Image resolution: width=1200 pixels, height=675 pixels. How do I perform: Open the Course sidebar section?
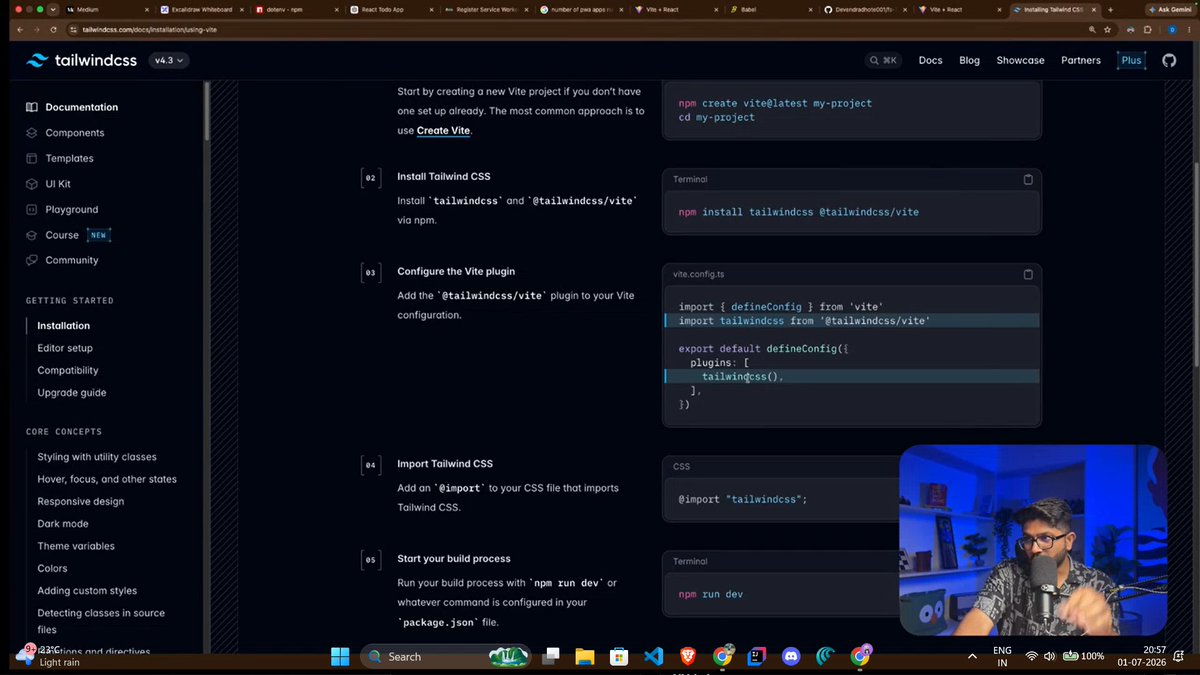(x=68, y=235)
